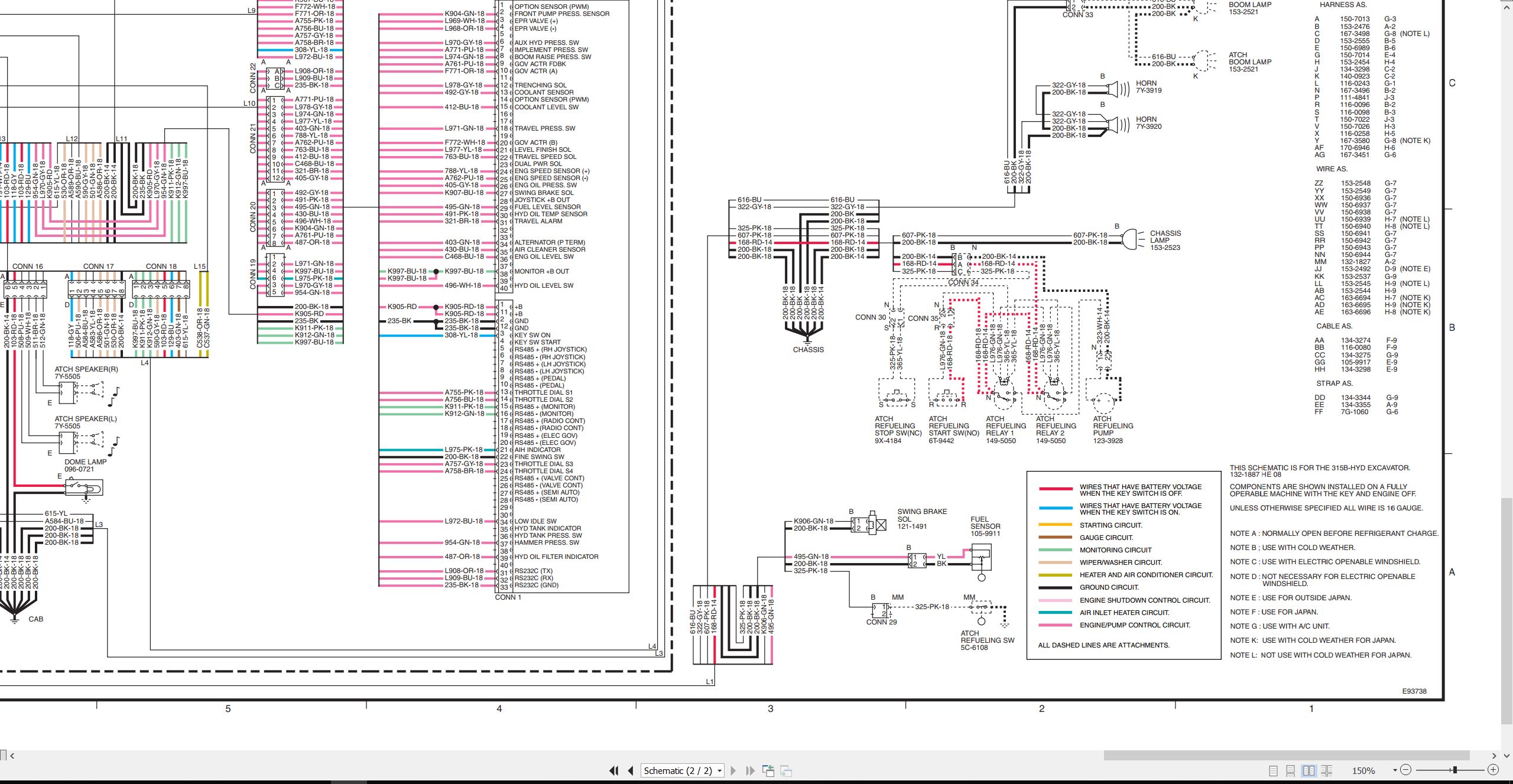Click the scroll-right arrow of horizontal scrollbar
1513x784 pixels.
[x=1494, y=755]
